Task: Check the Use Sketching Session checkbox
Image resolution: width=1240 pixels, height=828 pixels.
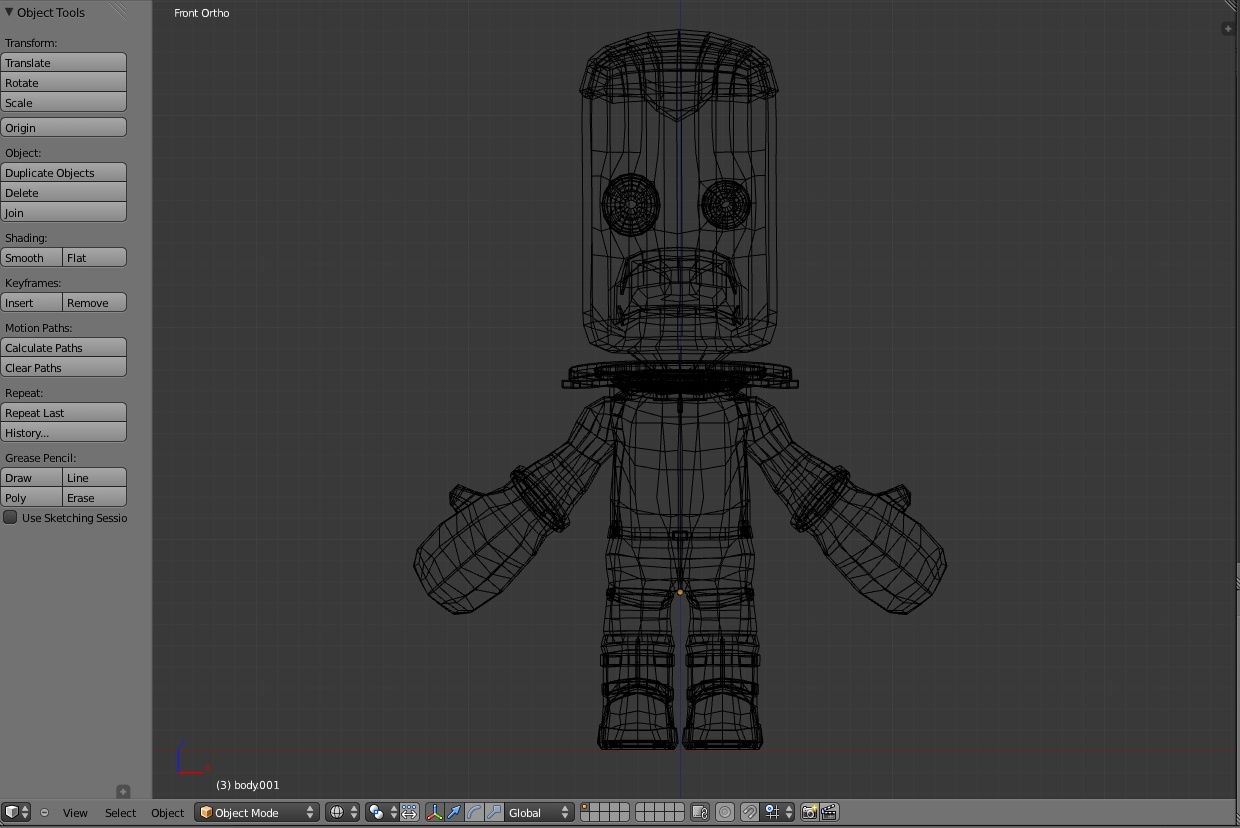Action: tap(10, 517)
